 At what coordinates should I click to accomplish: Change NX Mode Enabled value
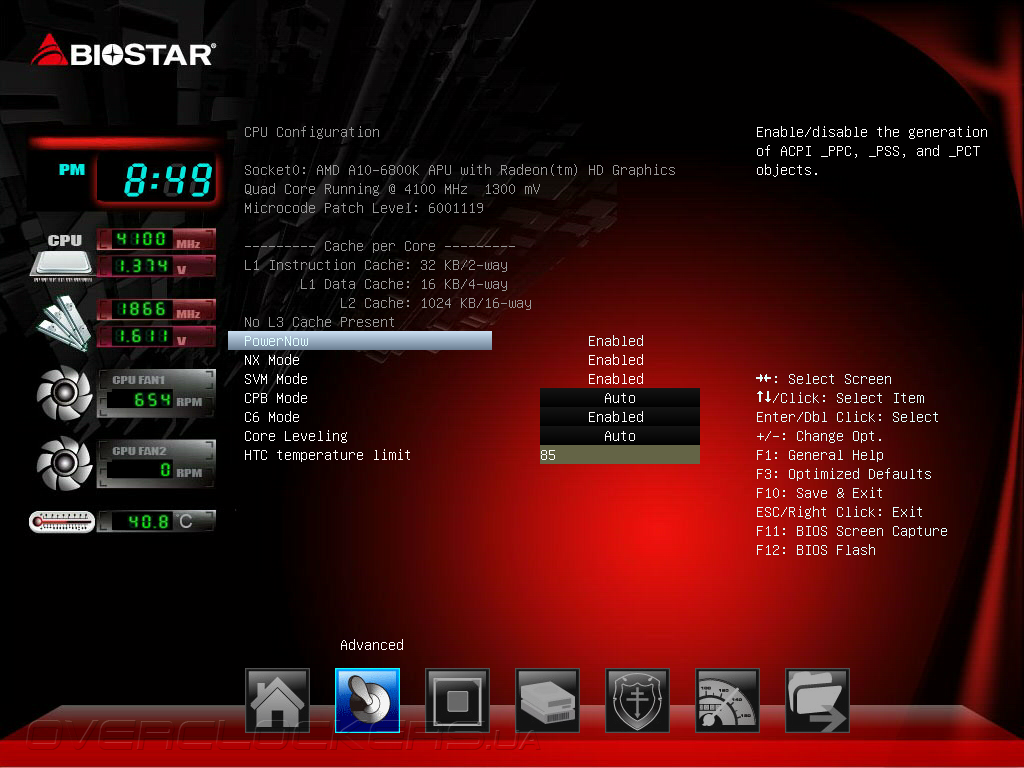pyautogui.click(x=616, y=360)
